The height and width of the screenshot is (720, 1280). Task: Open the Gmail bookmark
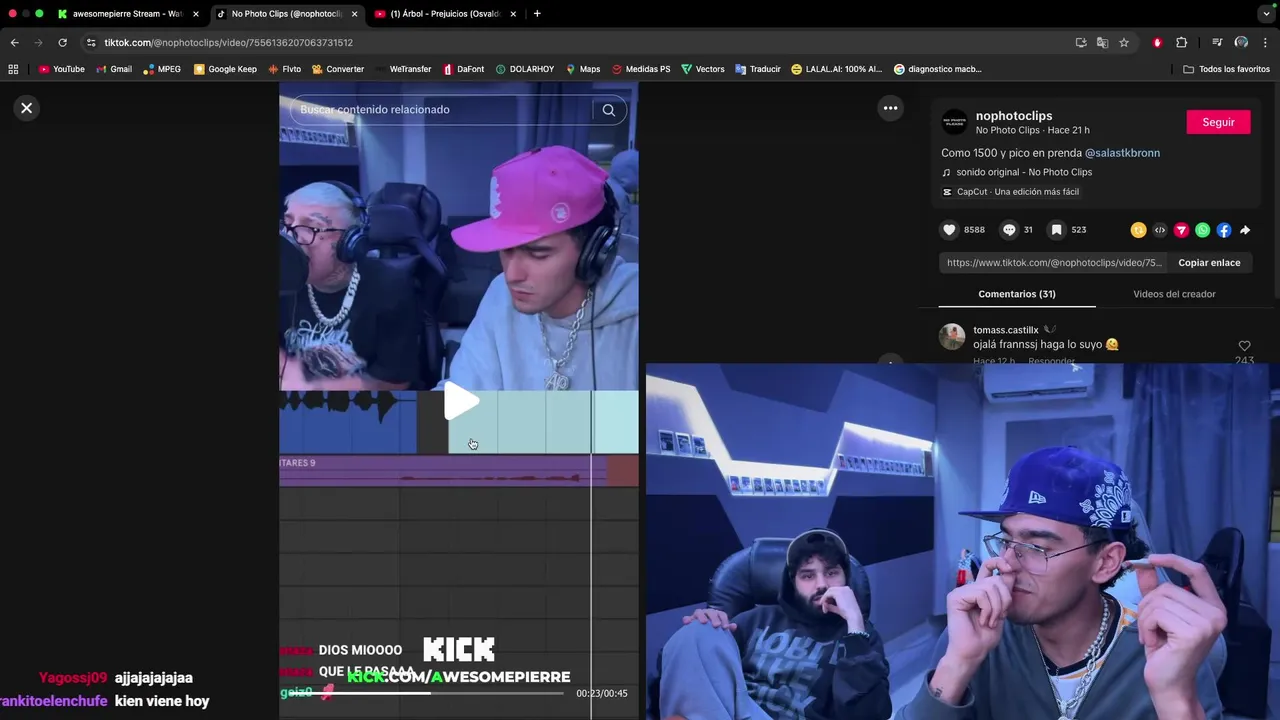tap(113, 69)
